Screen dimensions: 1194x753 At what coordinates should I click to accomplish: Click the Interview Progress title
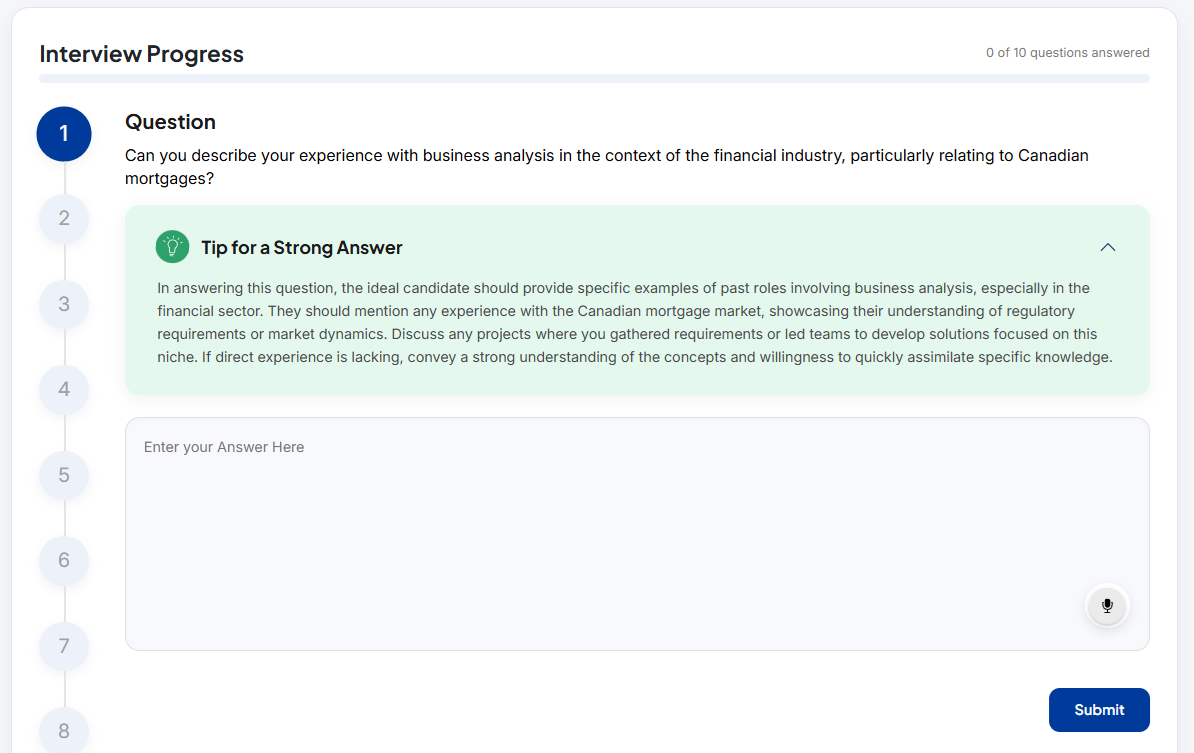pos(141,54)
